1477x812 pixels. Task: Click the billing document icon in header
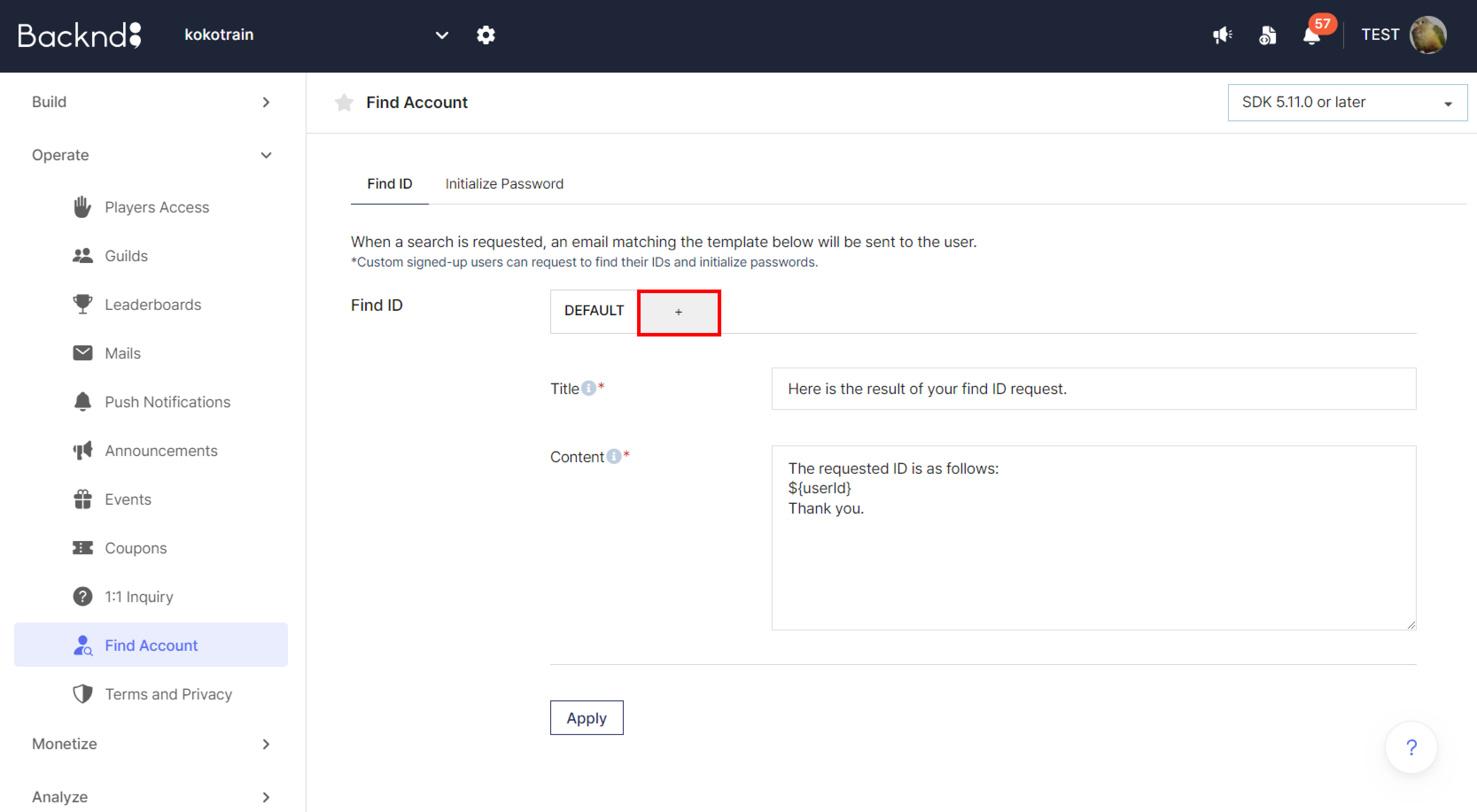[x=1267, y=35]
